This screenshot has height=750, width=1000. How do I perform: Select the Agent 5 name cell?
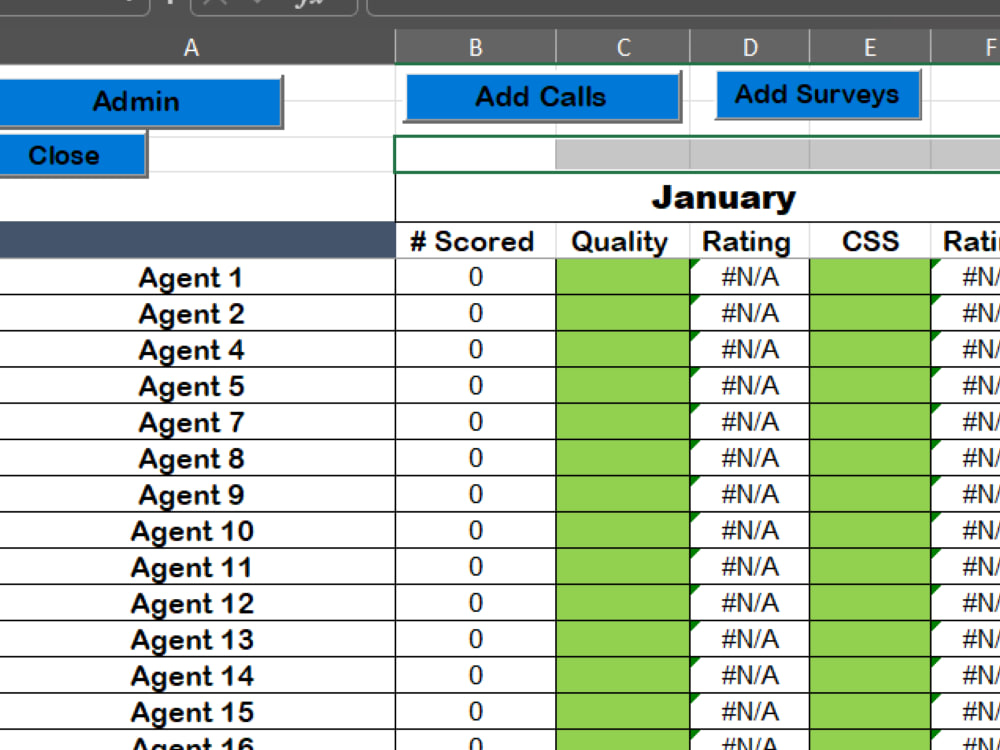(x=197, y=385)
